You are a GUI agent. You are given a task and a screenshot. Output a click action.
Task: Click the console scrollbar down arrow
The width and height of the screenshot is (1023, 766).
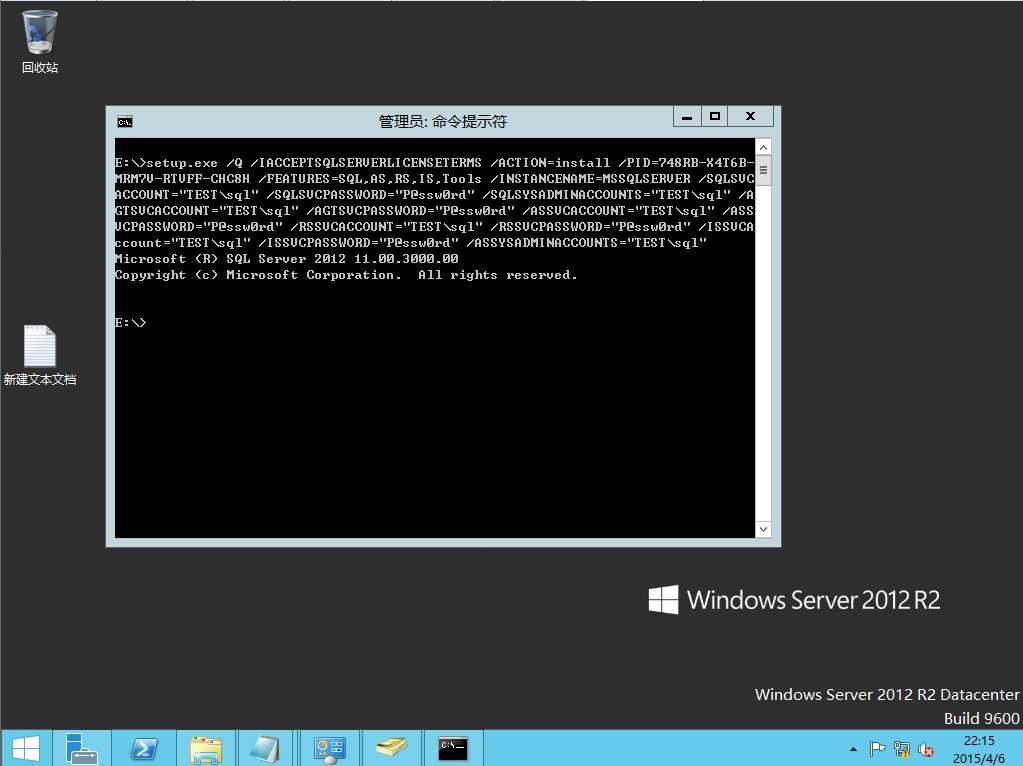[763, 529]
